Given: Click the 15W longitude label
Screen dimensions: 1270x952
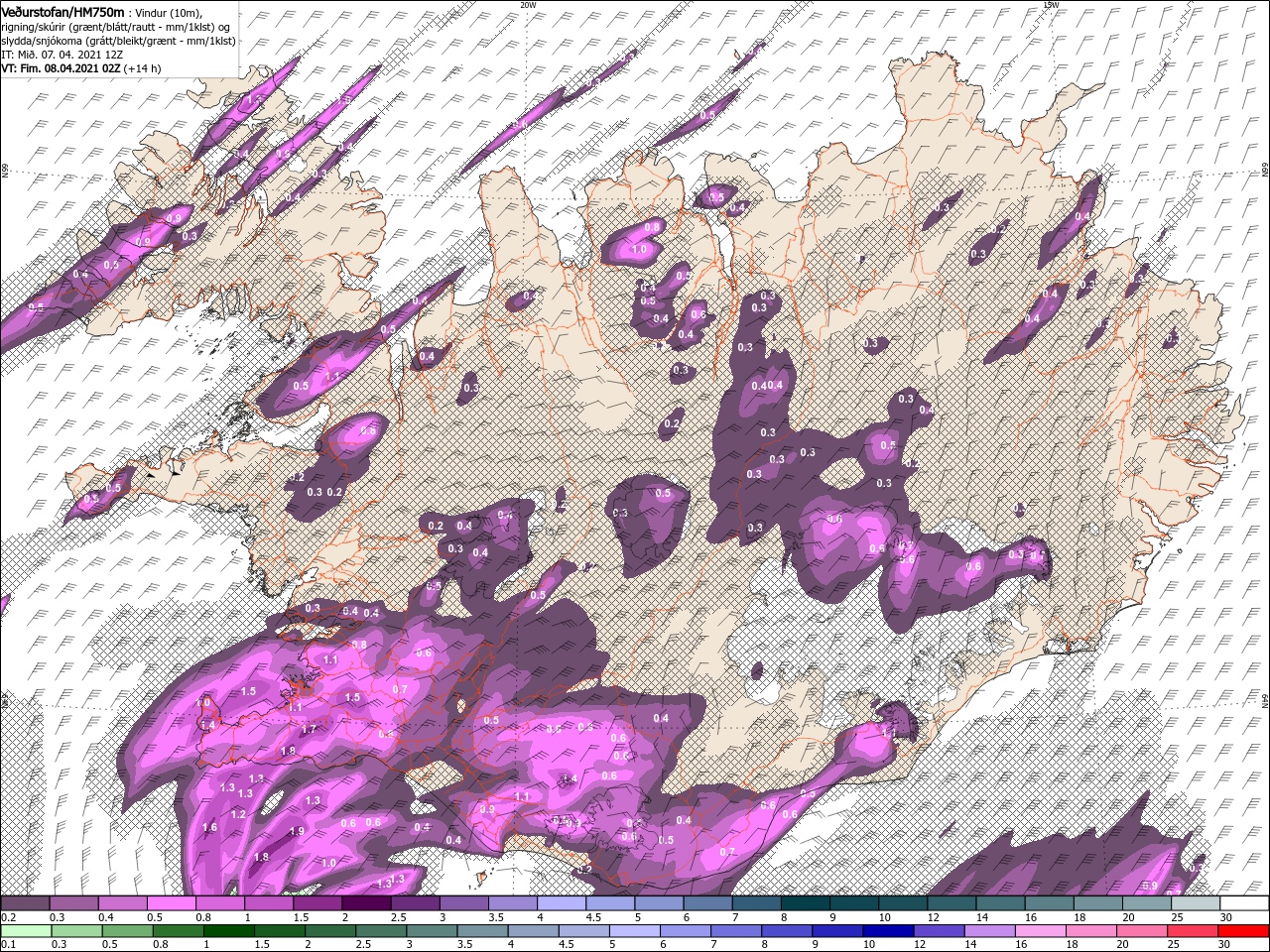Looking at the screenshot, I should pos(1050,5).
